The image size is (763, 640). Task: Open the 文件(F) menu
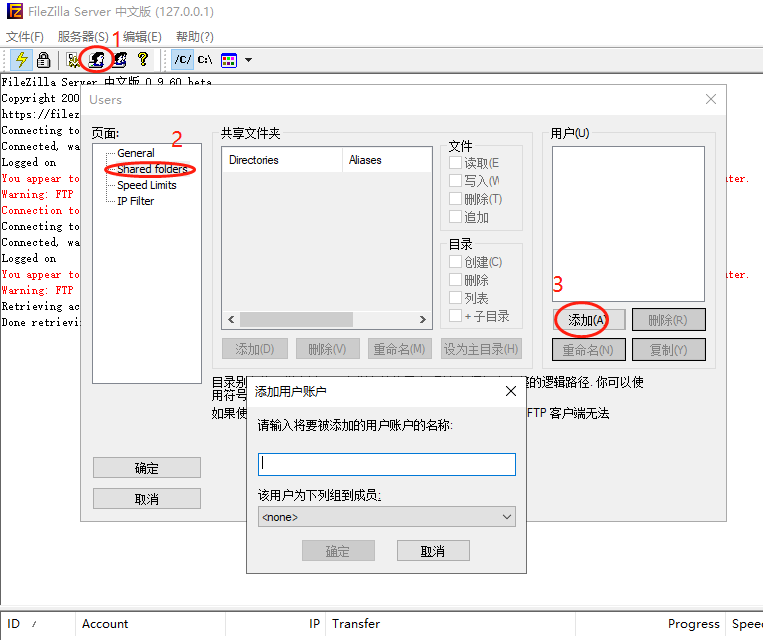[24, 37]
